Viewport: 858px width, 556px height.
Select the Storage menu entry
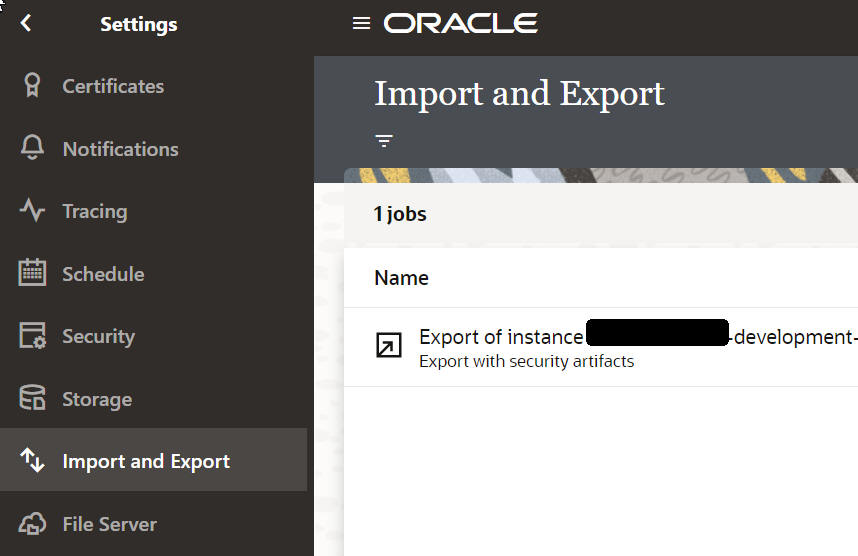(x=97, y=399)
